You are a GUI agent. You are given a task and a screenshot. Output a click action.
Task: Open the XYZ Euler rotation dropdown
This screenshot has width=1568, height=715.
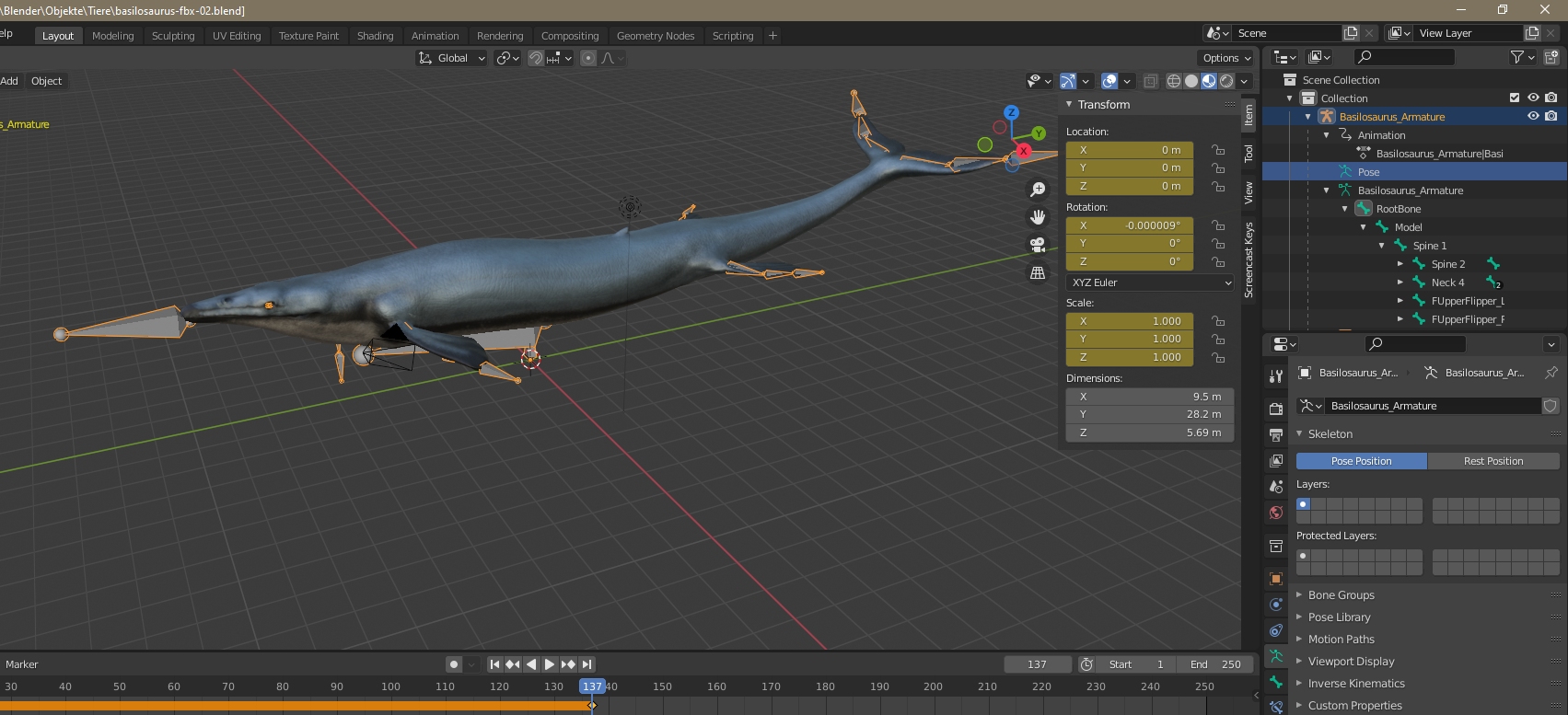(x=1150, y=283)
